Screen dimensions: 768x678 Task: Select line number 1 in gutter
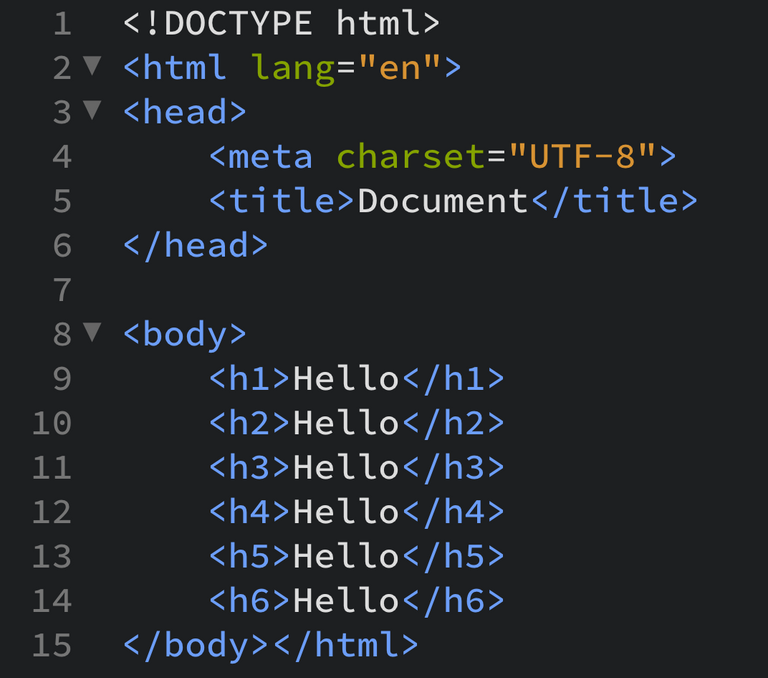click(63, 24)
